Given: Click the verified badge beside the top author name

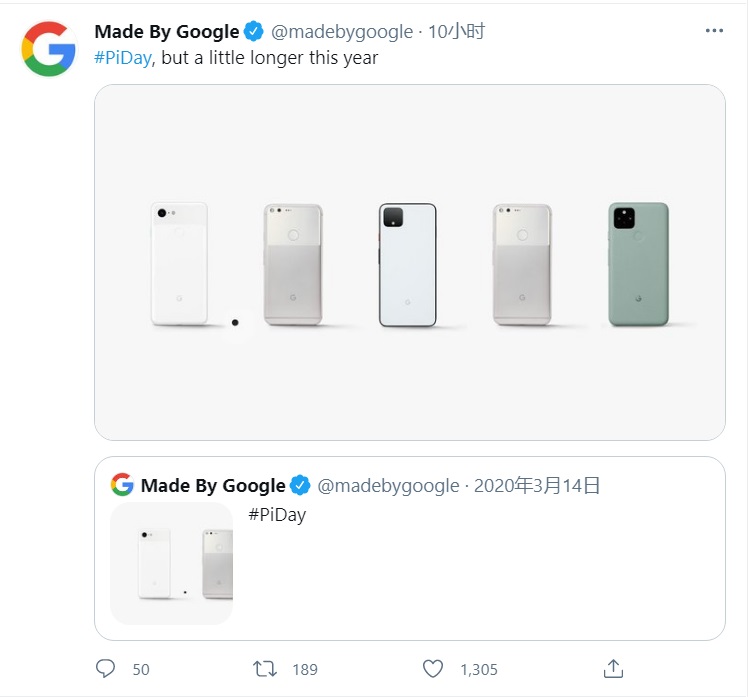Looking at the screenshot, I should click(x=254, y=32).
